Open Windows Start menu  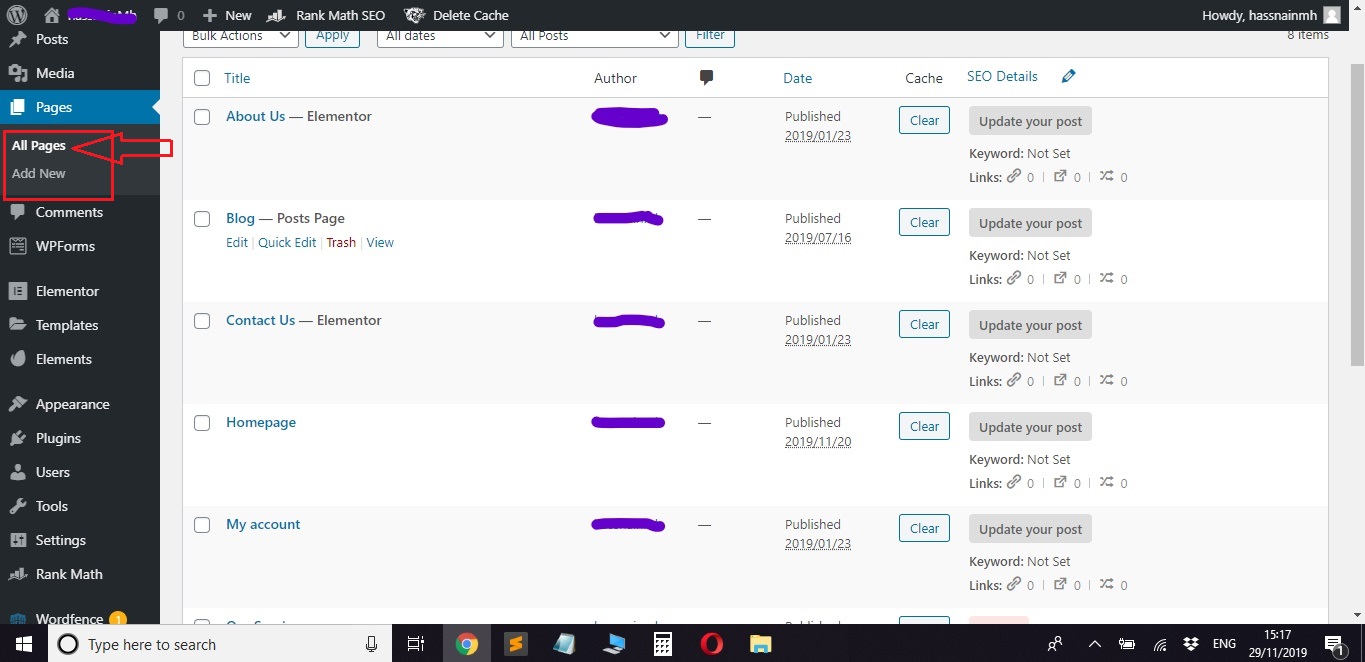23,644
